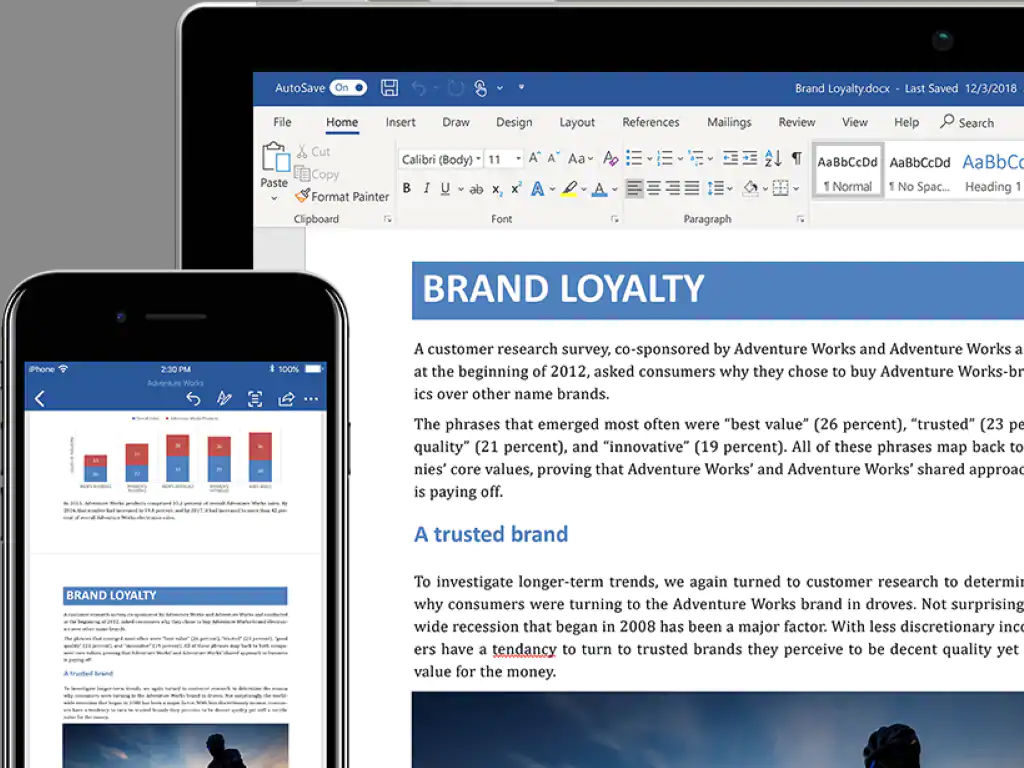Toggle the AutoSave switch off
This screenshot has height=768, width=1024.
(x=348, y=88)
